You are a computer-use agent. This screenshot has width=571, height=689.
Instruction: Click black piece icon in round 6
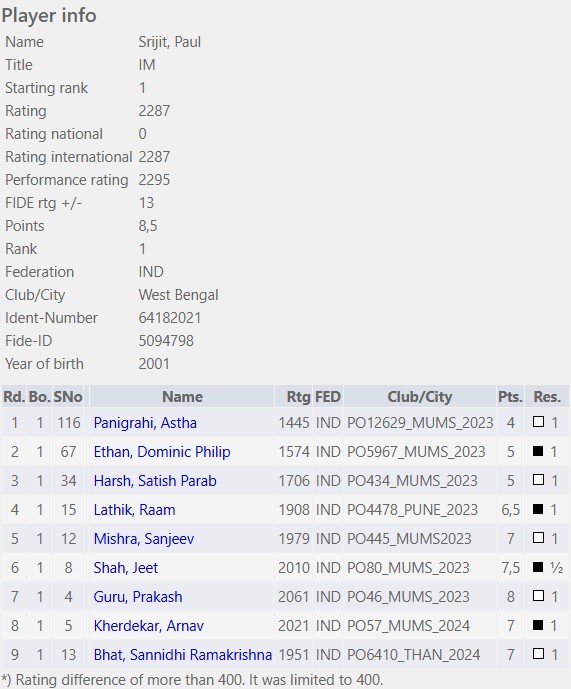coord(538,567)
